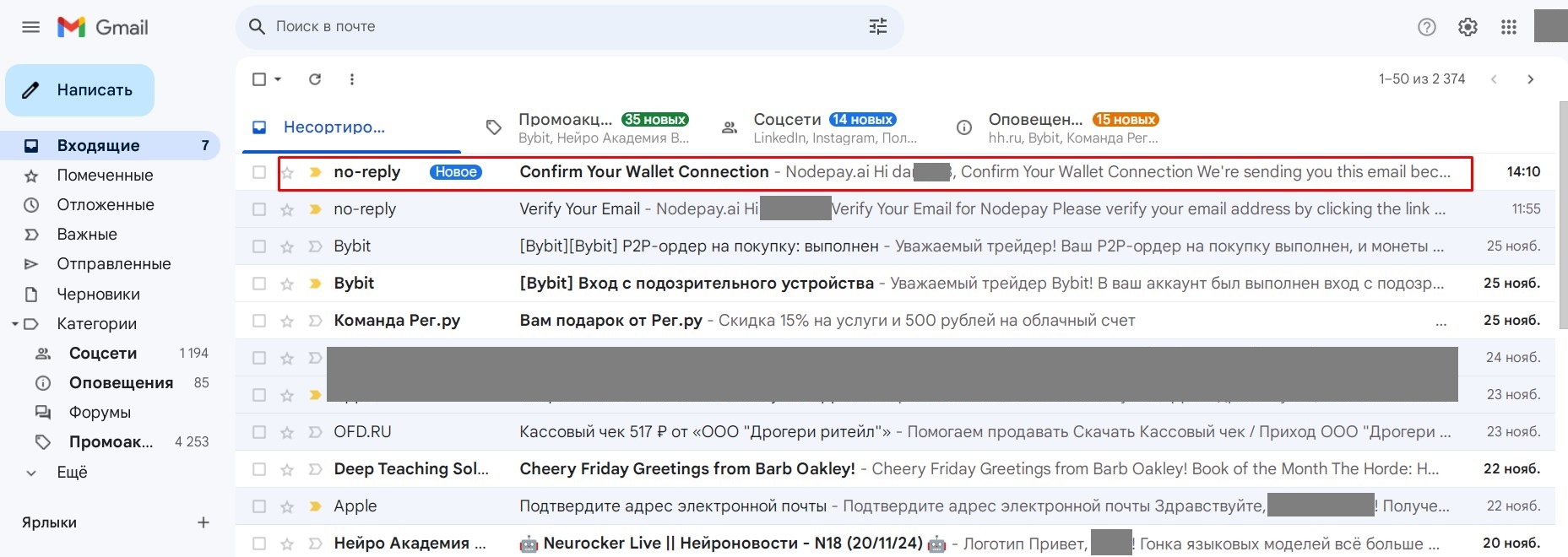Screen dimensions: 1568x557
Task: Select checkbox for Verify Your Email message
Action: click(259, 209)
